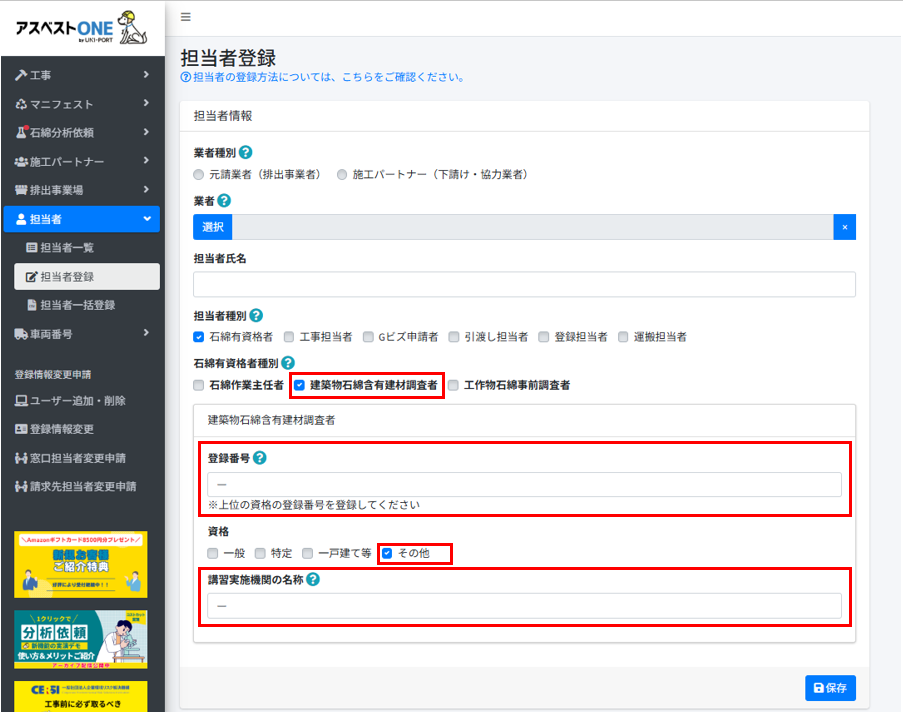Open the 担当者の登録方法 help link
The width and height of the screenshot is (903, 712).
[320, 77]
